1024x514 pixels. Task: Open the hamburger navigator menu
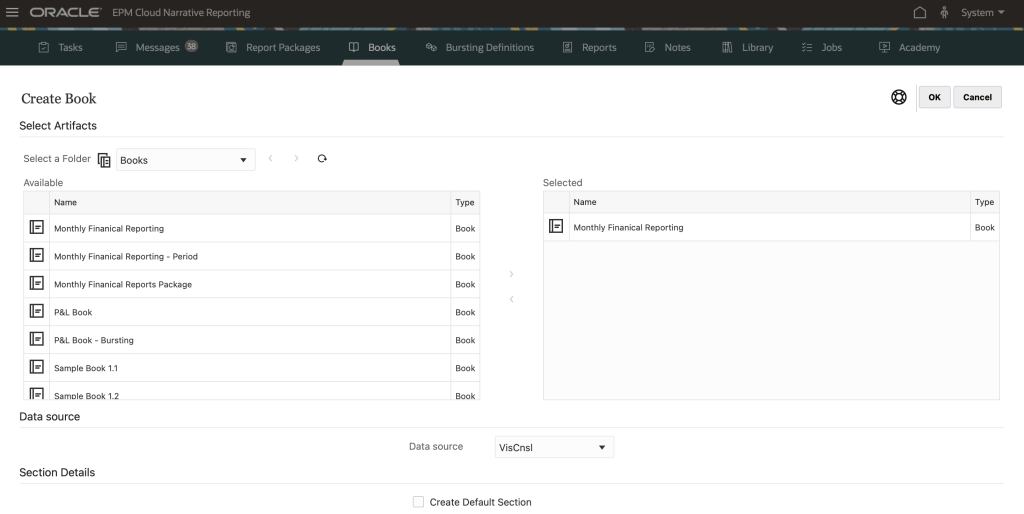click(13, 13)
